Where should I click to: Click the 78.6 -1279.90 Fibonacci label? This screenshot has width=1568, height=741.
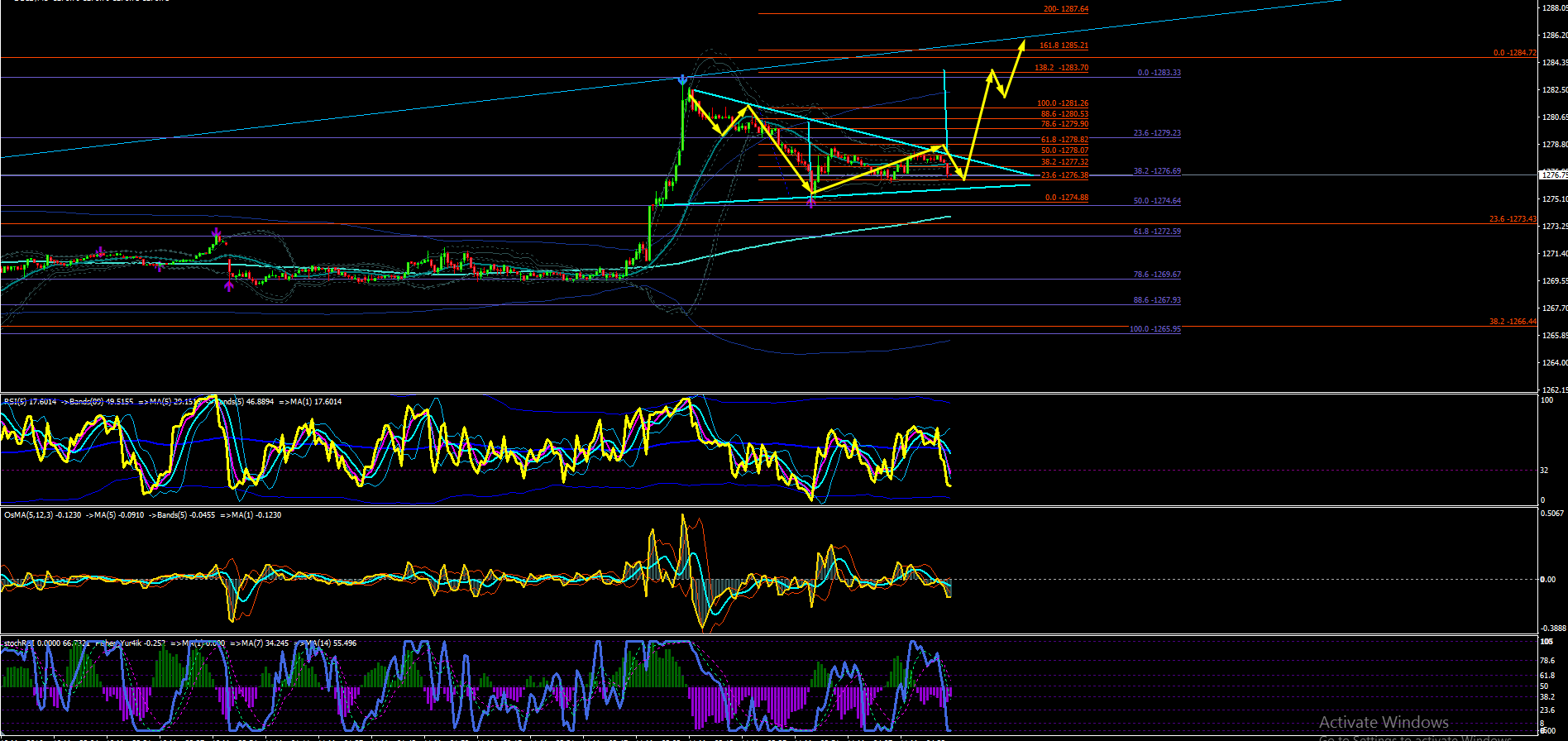[x=1064, y=124]
